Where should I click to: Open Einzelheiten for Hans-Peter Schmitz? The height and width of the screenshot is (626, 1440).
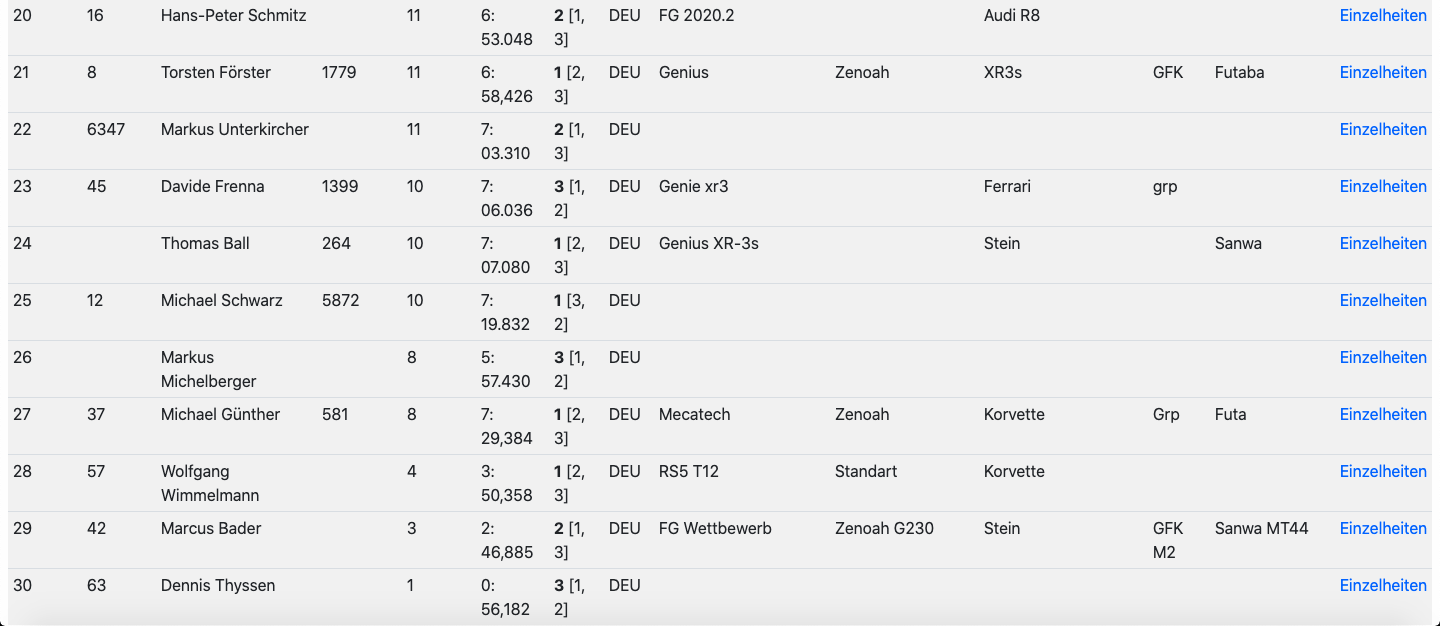[1383, 16]
